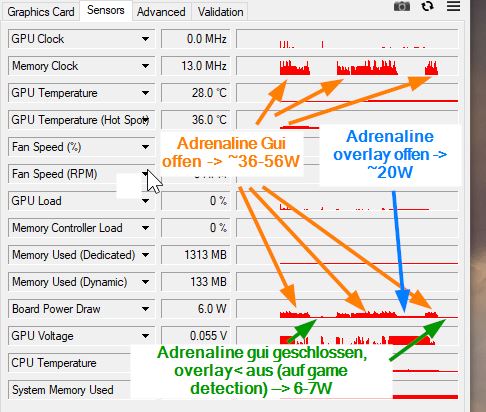Open the Advanced tab
This screenshot has height=412, width=486.
161,12
